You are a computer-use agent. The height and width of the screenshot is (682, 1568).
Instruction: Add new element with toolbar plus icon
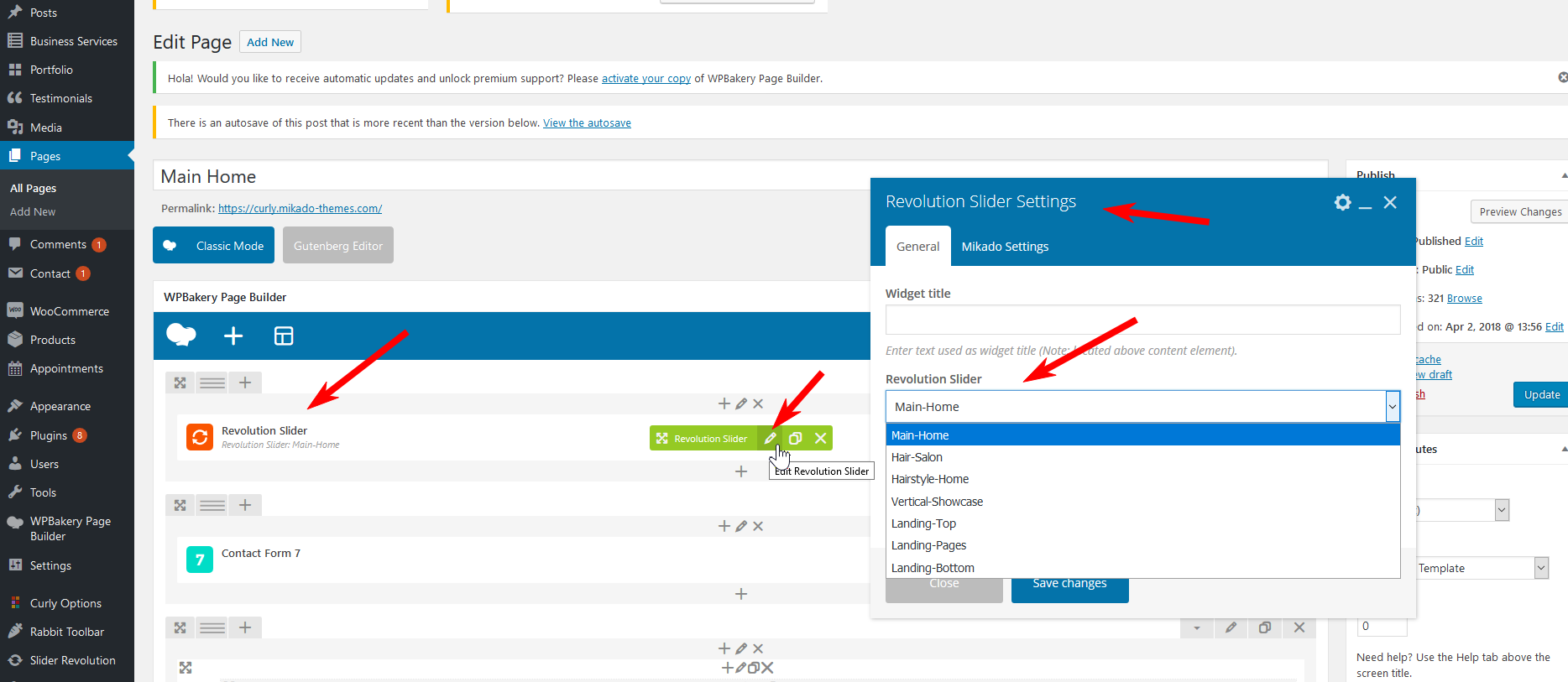pos(233,336)
